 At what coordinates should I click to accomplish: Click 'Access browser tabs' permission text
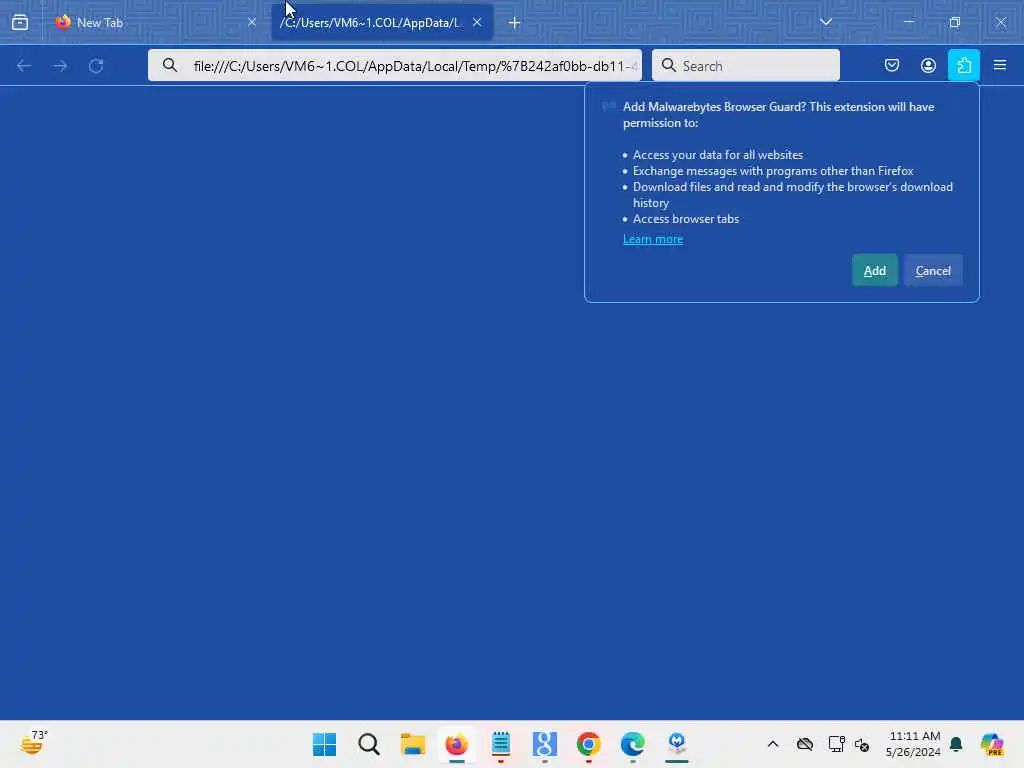tap(686, 219)
